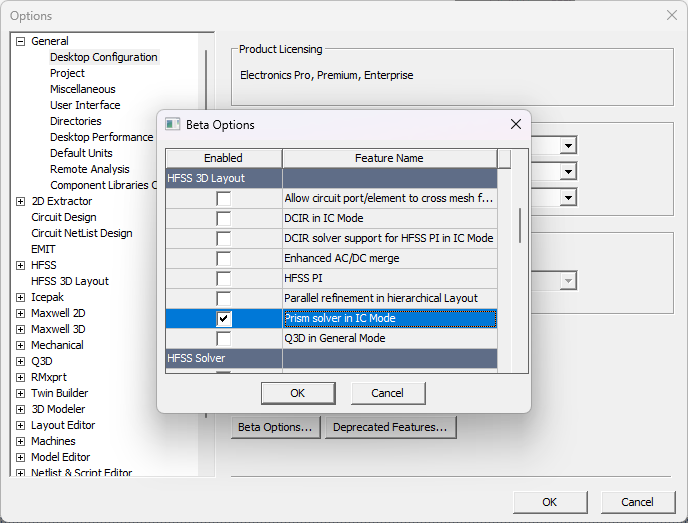This screenshot has width=688, height=523.
Task: Open the first dropdown in Options window
Action: point(568,145)
